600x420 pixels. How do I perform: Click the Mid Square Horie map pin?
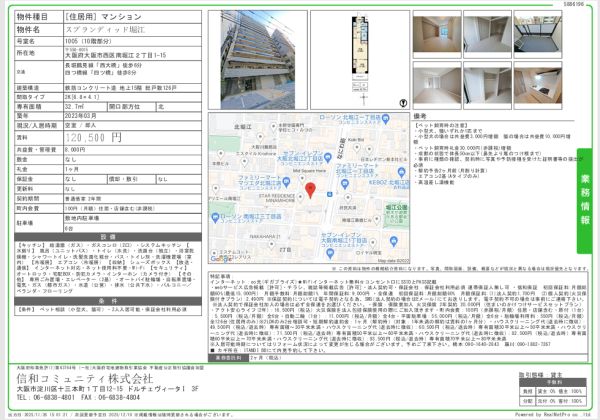302,178
